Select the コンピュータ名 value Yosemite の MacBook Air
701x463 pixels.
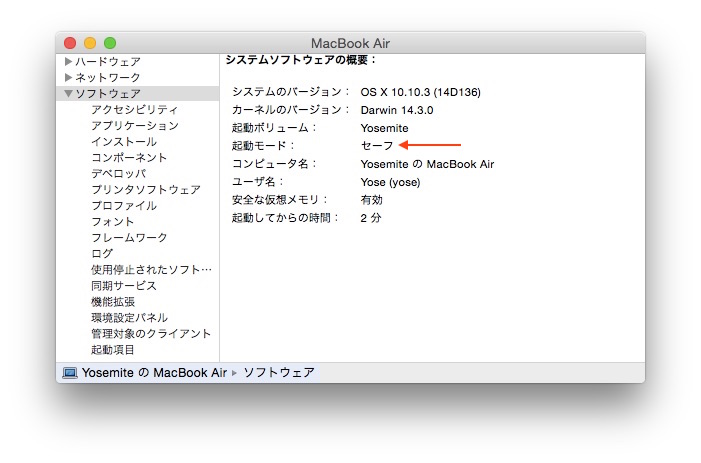pos(427,164)
